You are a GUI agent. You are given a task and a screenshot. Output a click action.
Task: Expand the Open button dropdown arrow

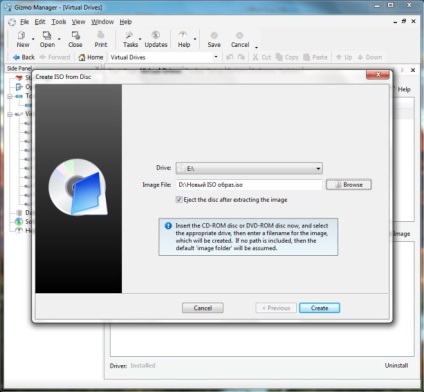(x=59, y=39)
